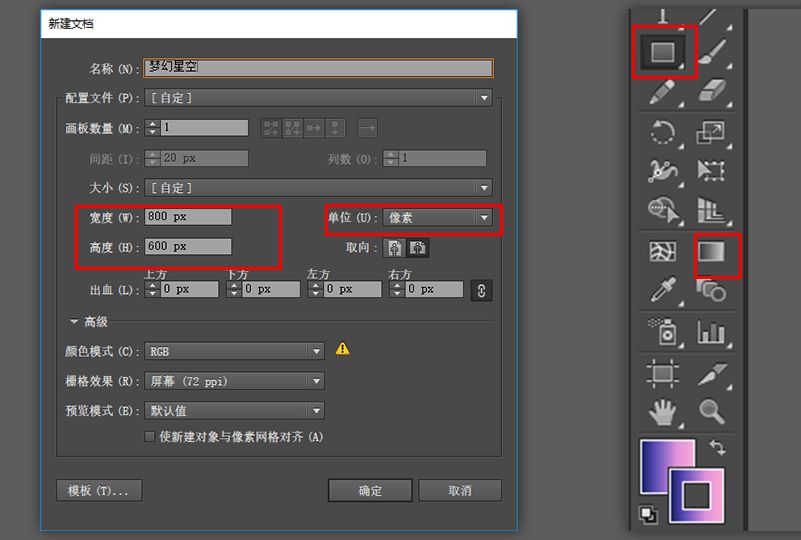Image resolution: width=801 pixels, height=540 pixels.
Task: Open the 颜色模式 RGB dropdown
Action: (234, 351)
